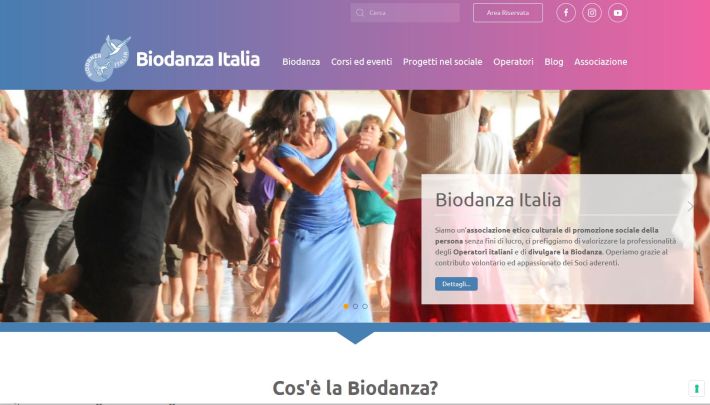Expand the Progetti nel sociale menu
This screenshot has height=405, width=710.
coord(442,62)
